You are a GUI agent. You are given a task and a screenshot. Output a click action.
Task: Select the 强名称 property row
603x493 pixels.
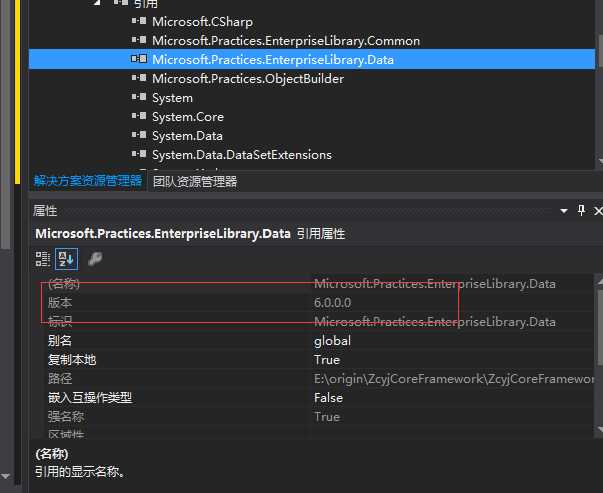click(x=314, y=417)
